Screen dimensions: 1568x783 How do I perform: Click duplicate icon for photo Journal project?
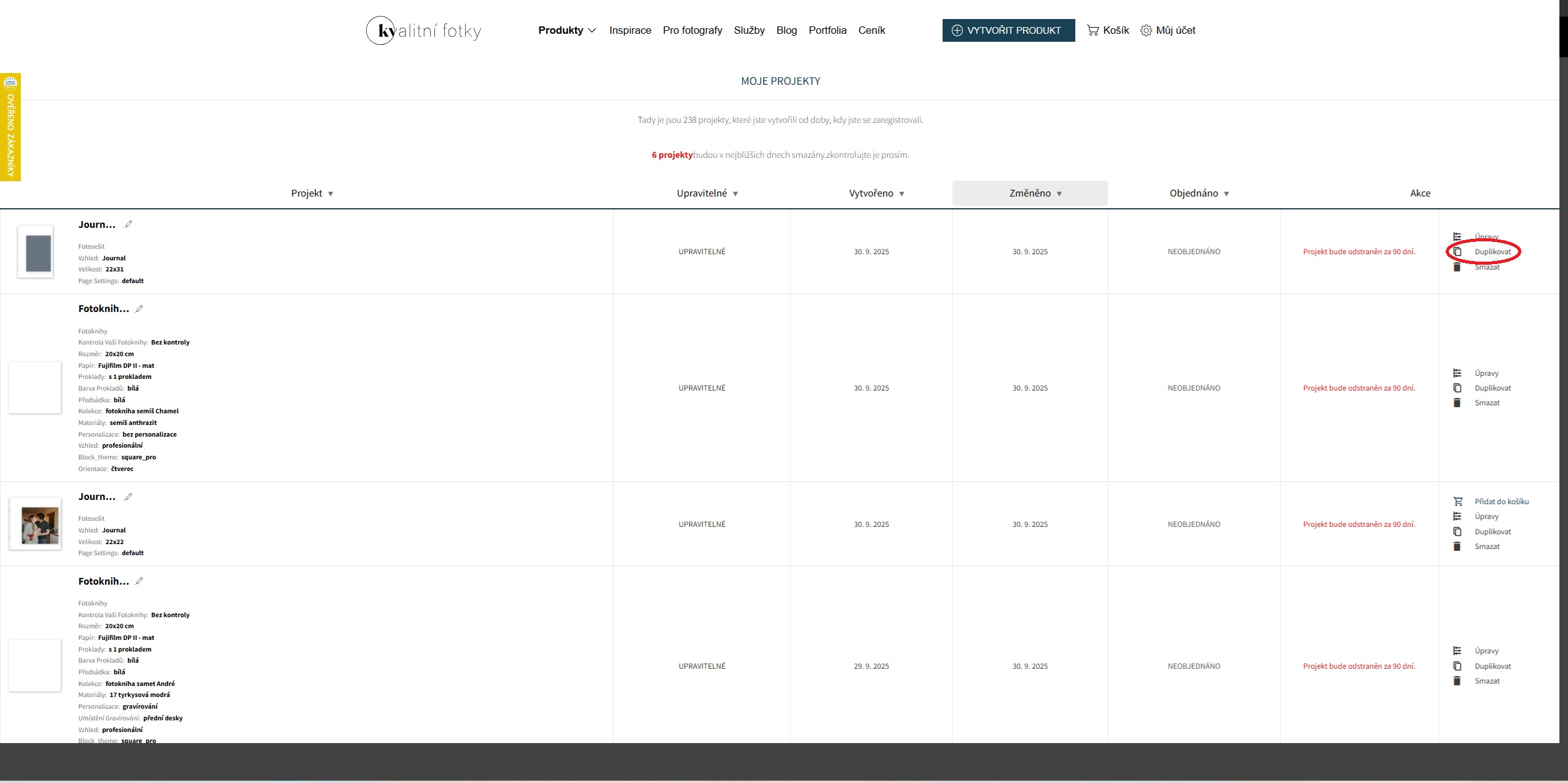pos(1457,532)
